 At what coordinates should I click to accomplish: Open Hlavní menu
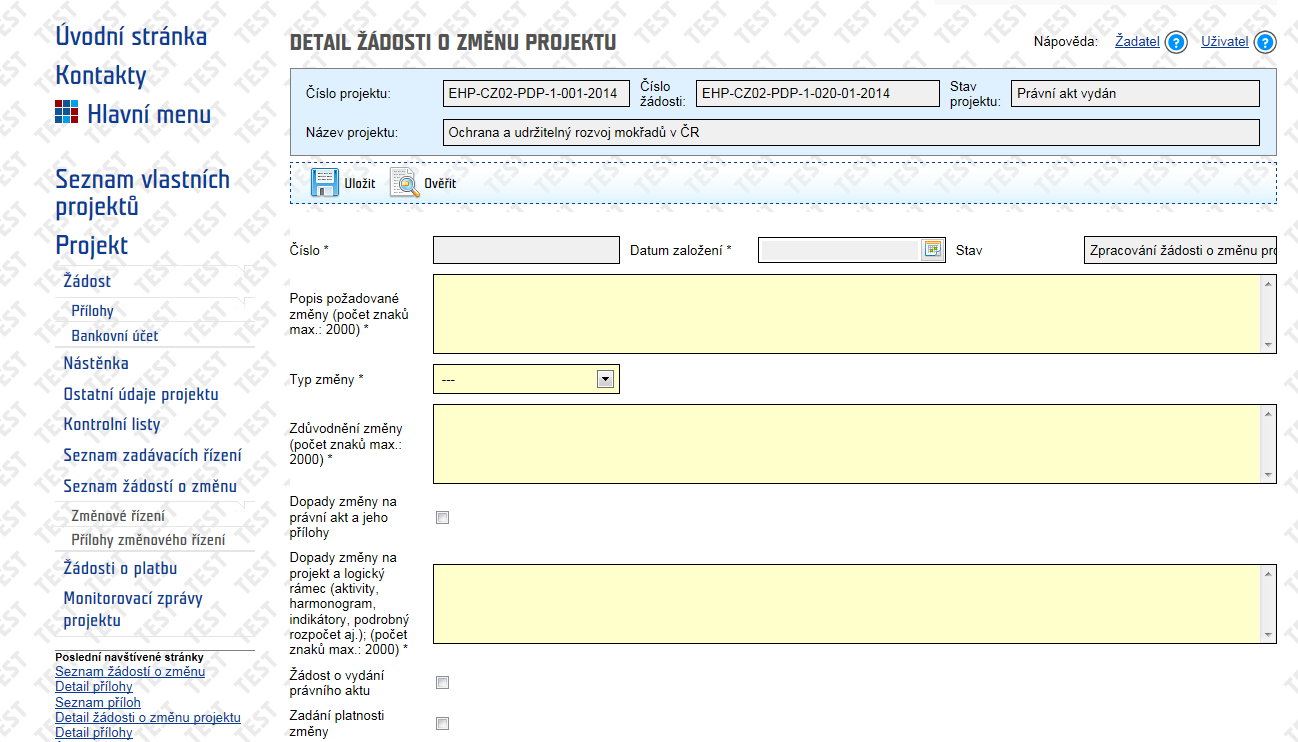coord(149,114)
